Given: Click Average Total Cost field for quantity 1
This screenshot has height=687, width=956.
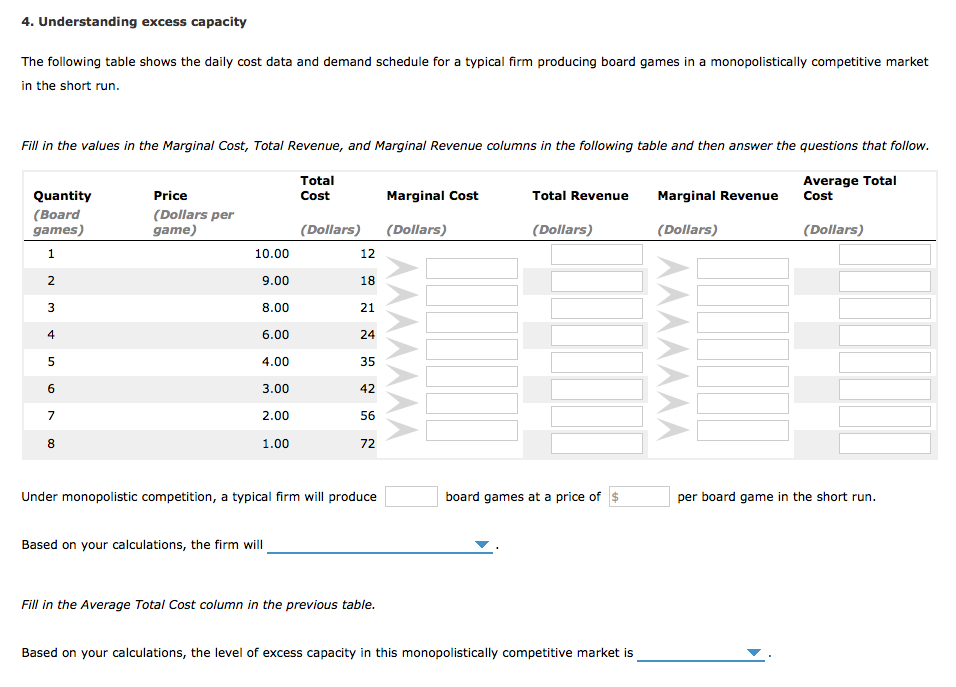Looking at the screenshot, I should click(884, 254).
